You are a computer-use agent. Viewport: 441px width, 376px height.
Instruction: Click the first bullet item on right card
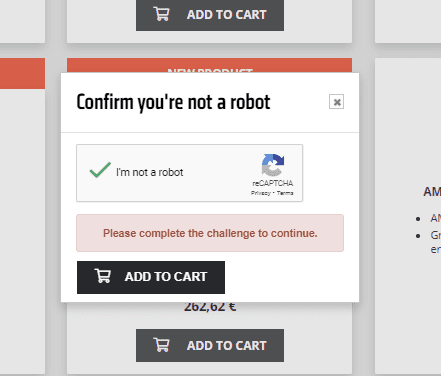(x=435, y=218)
